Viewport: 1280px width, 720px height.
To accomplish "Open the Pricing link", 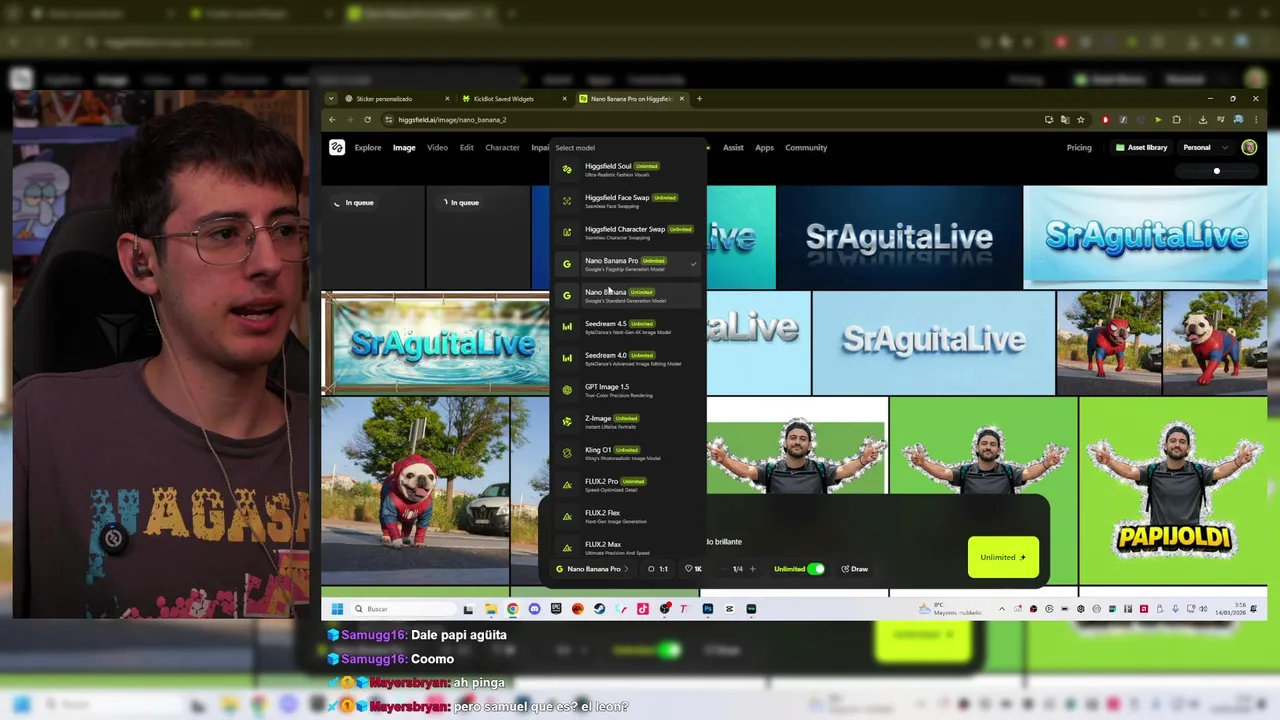I will pos(1079,147).
